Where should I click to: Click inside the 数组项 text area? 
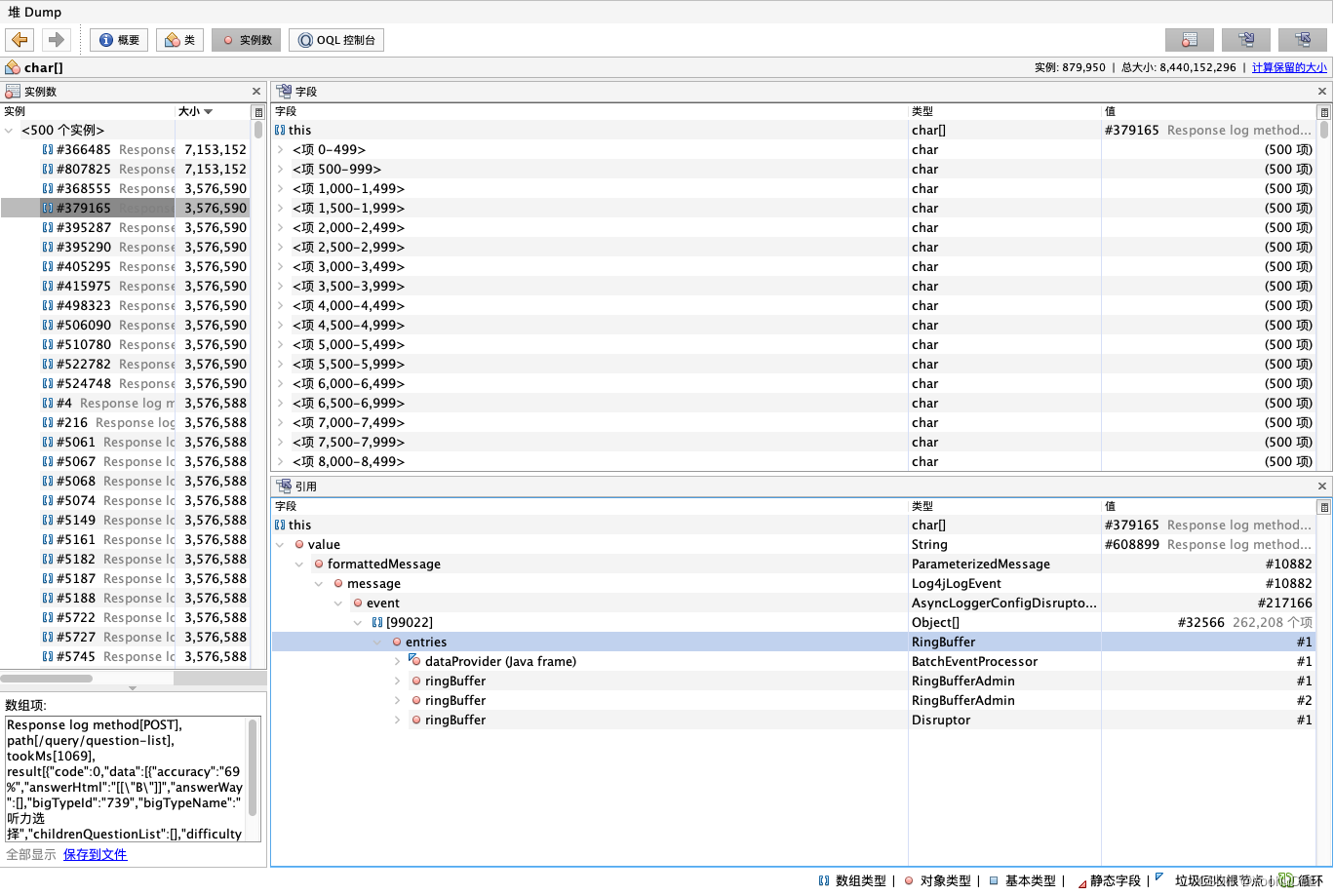pos(126,779)
